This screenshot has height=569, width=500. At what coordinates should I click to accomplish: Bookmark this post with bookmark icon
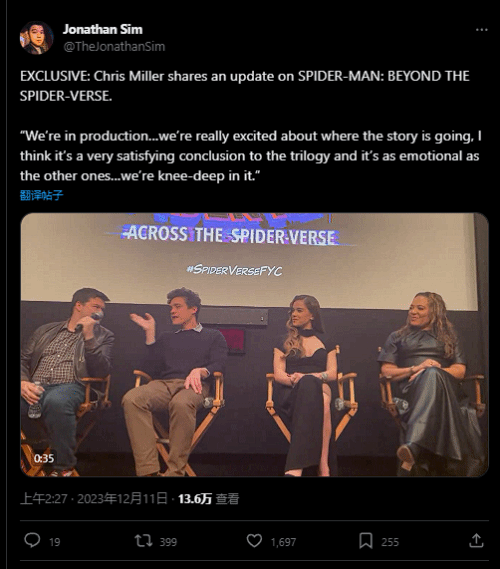click(366, 541)
